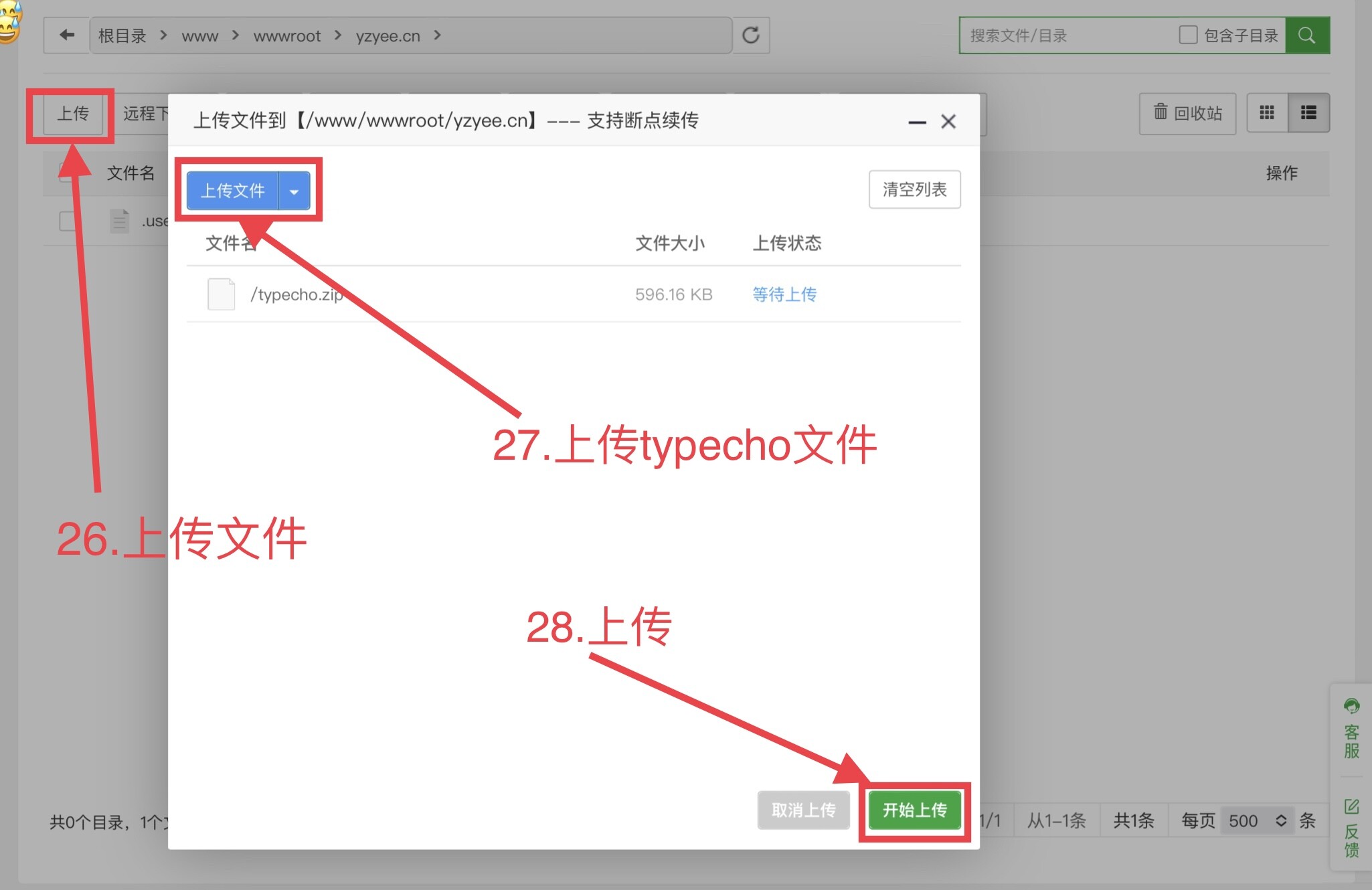Viewport: 1372px width, 890px height.
Task: Click the 上传状态 column header
Action: [x=787, y=243]
